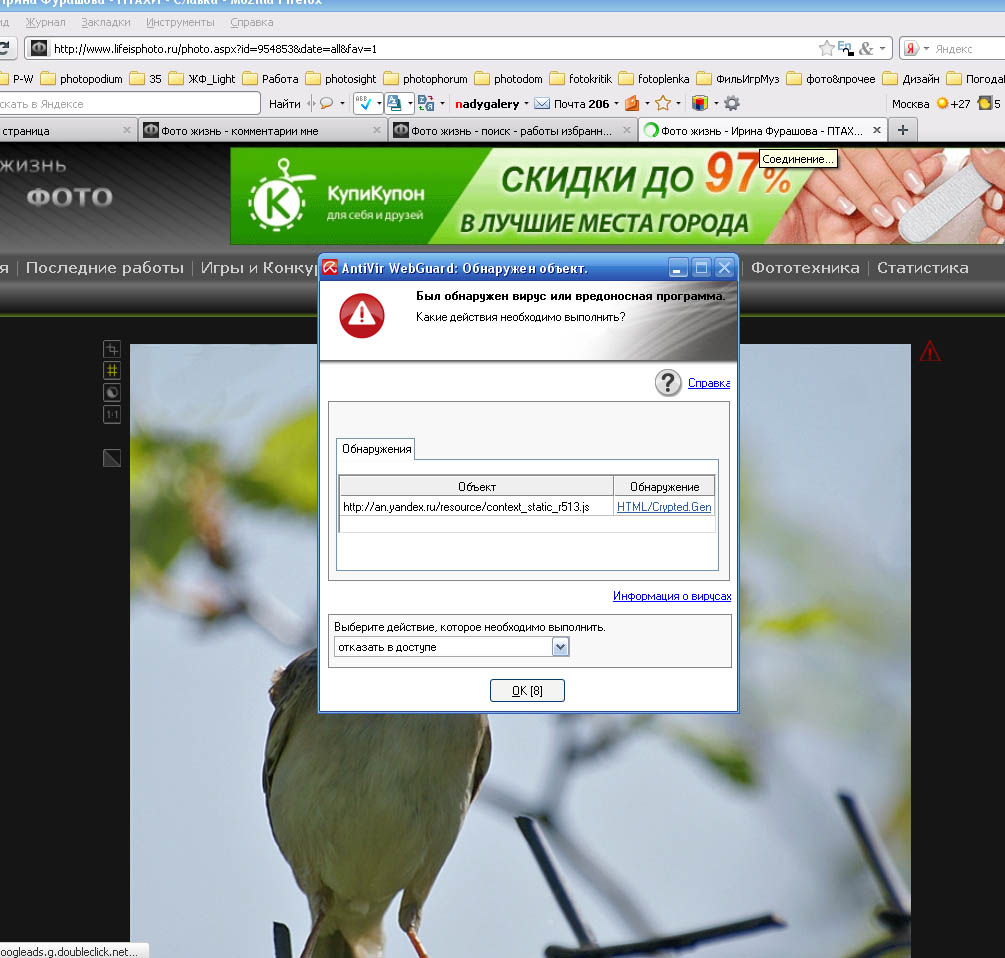The width and height of the screenshot is (1005, 958).
Task: Select the crop tool beside the photo
Action: coord(112,349)
